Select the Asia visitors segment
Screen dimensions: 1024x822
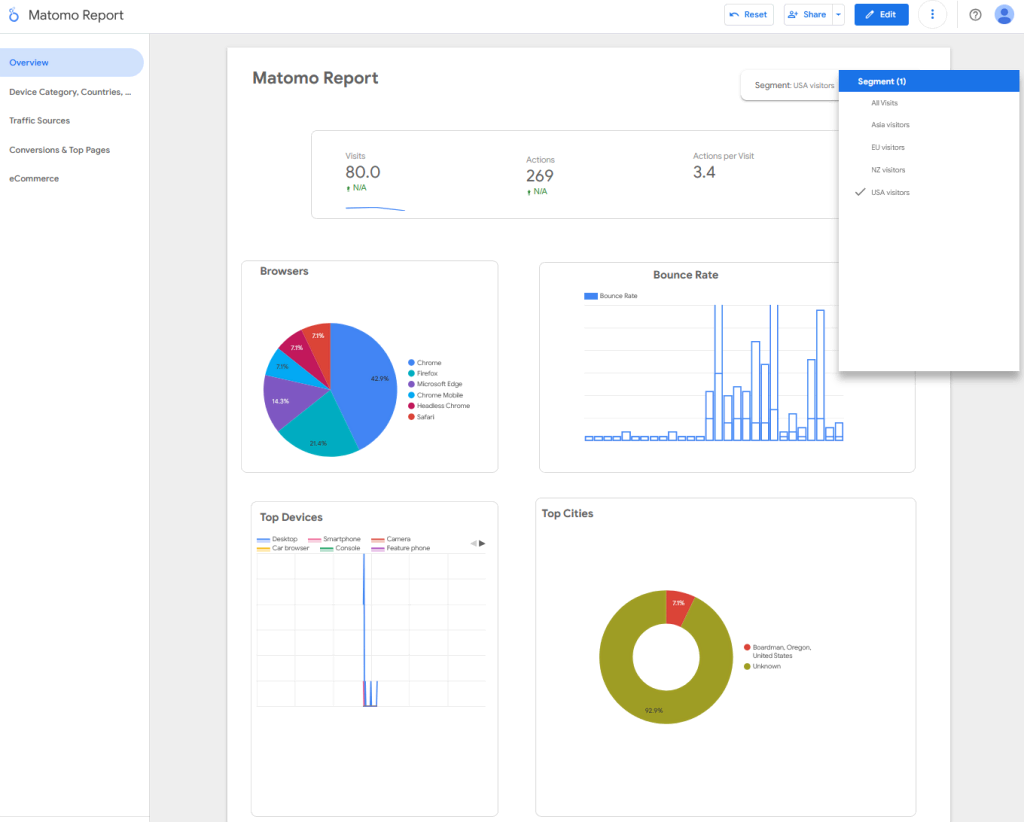[x=890, y=124]
